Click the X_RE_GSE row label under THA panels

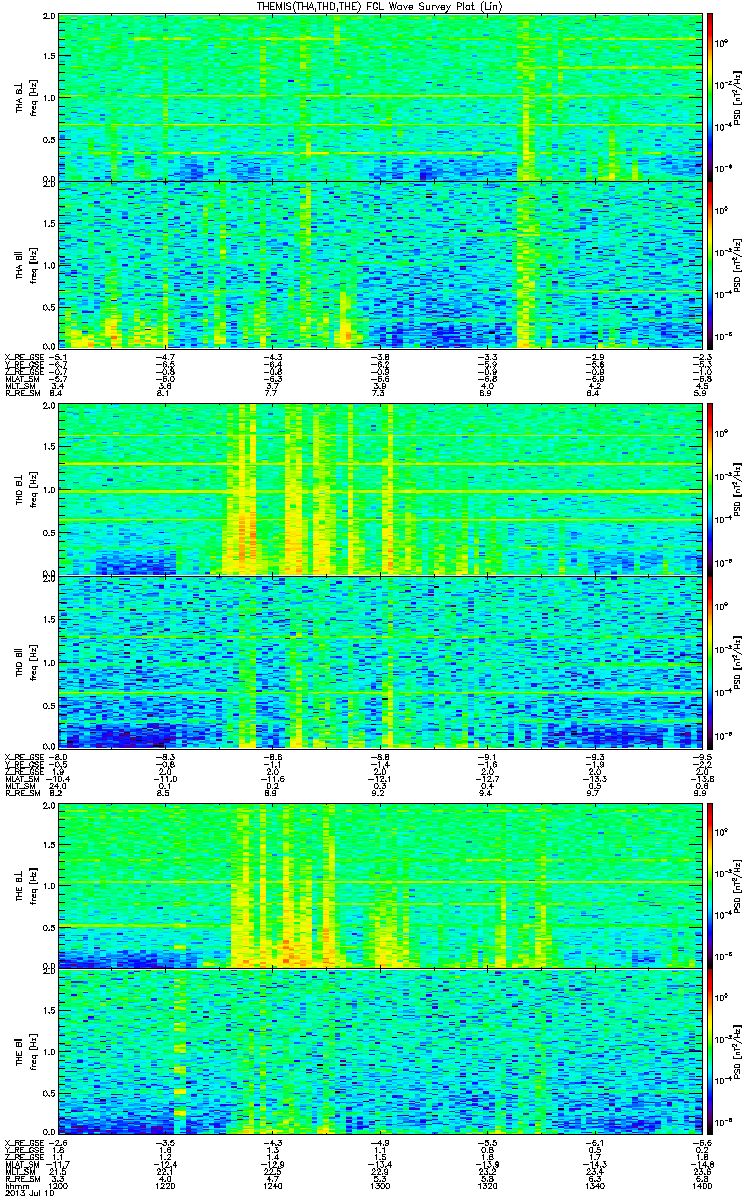pos(25,355)
